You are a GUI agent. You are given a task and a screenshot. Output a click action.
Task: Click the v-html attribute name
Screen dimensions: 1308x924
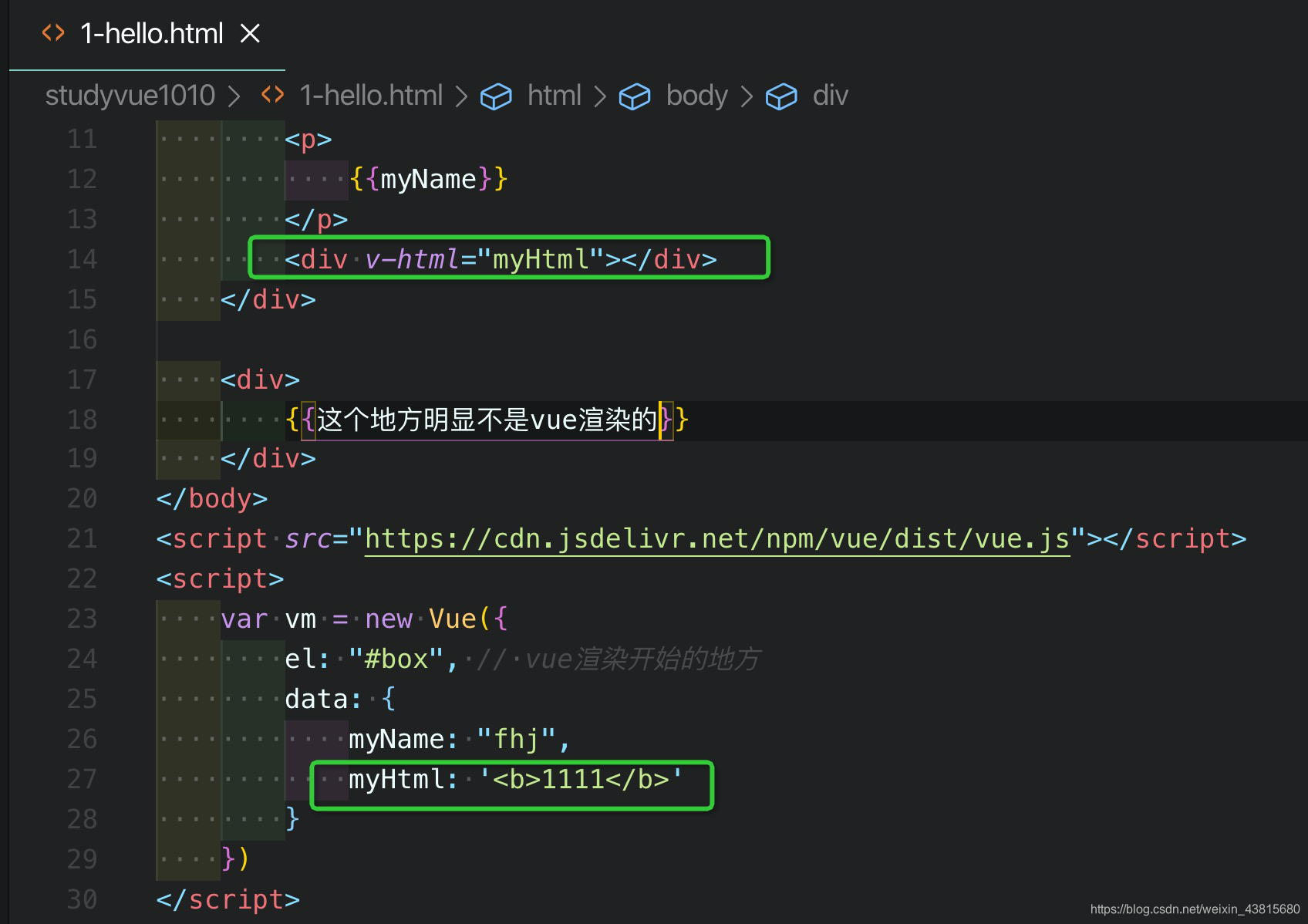[413, 259]
